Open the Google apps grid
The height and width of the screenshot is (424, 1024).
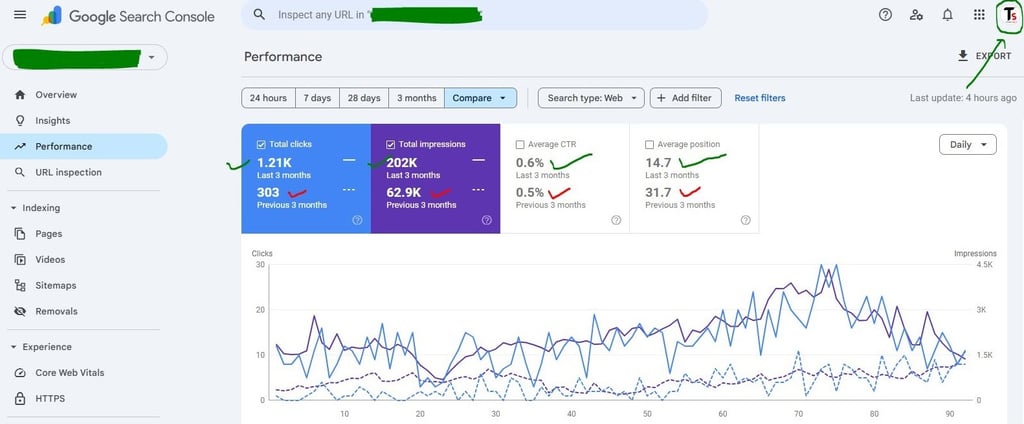[x=979, y=14]
